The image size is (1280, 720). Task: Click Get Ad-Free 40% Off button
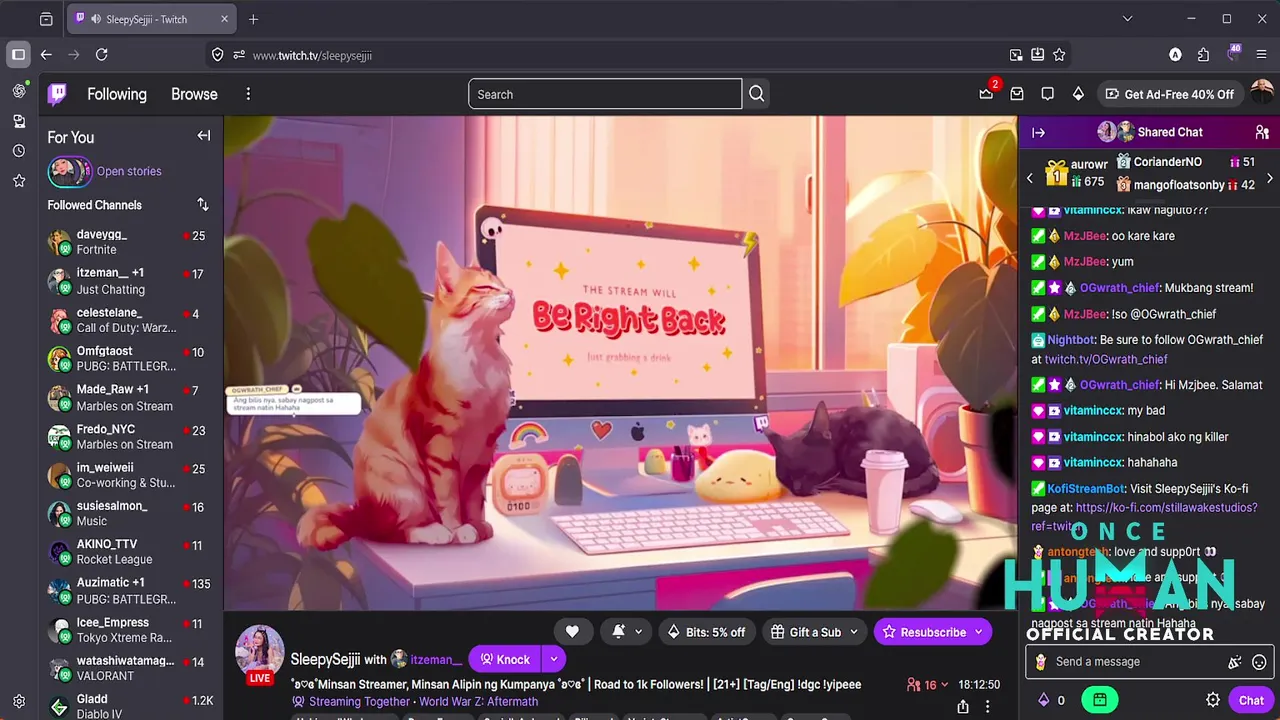(x=1170, y=94)
